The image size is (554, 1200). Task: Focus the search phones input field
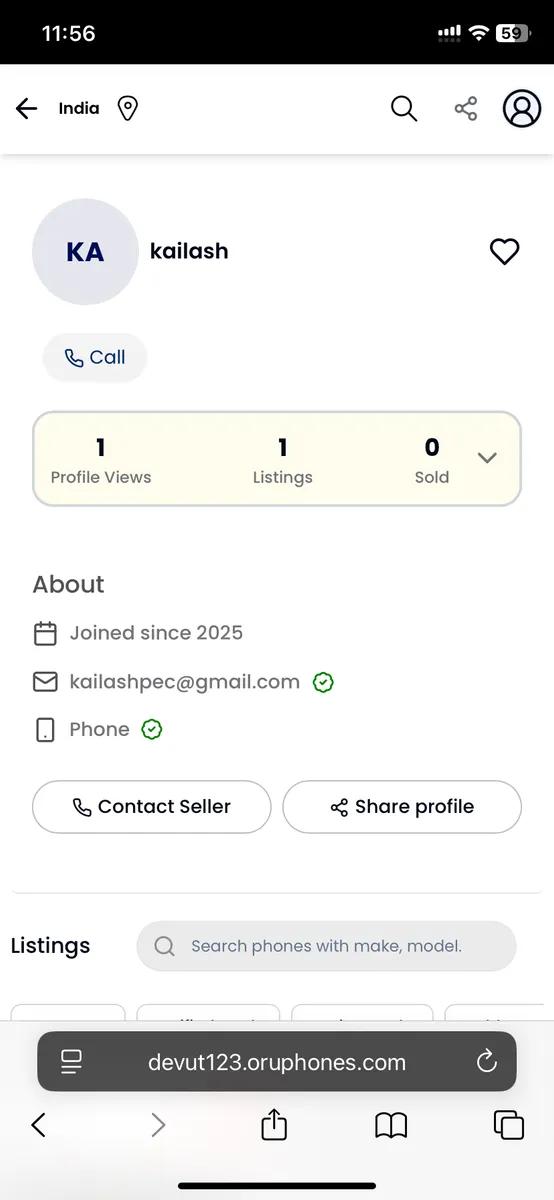[x=326, y=946]
